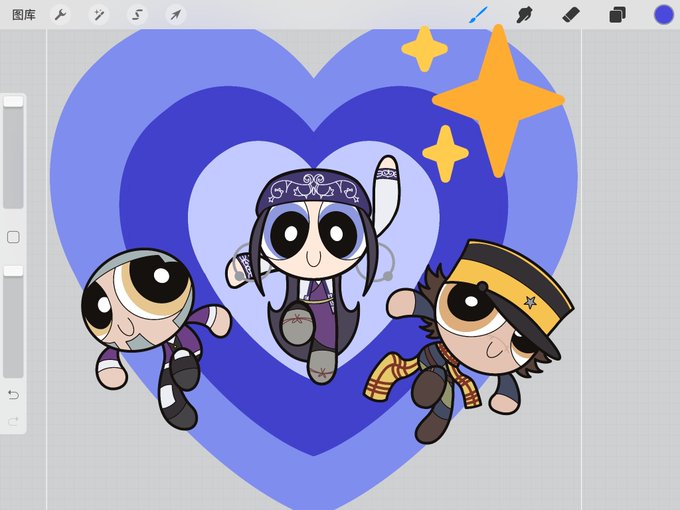Click the brush opacity slider handle
Viewport: 680px width, 510px height.
coord(13,271)
